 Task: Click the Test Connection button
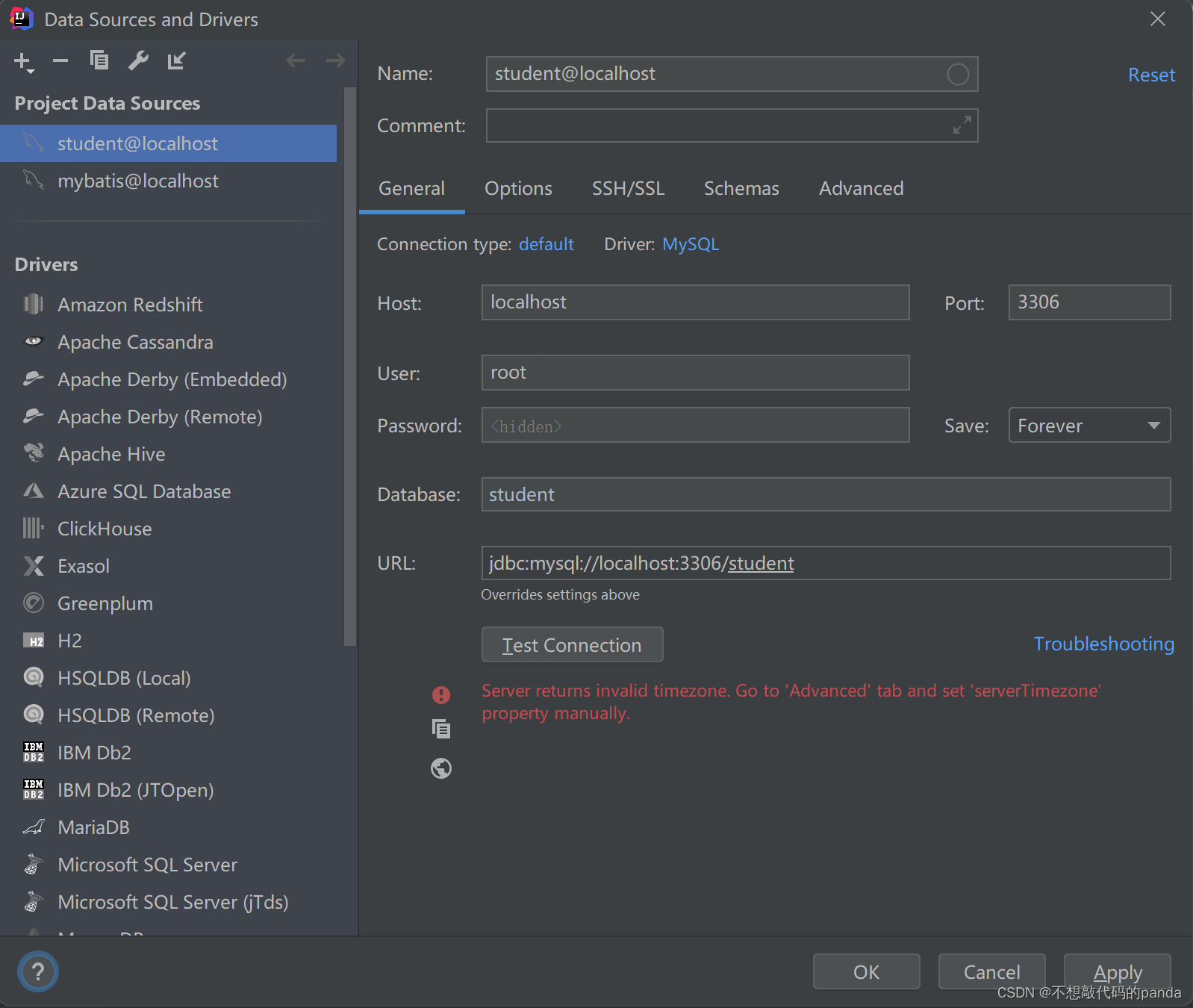coord(572,644)
